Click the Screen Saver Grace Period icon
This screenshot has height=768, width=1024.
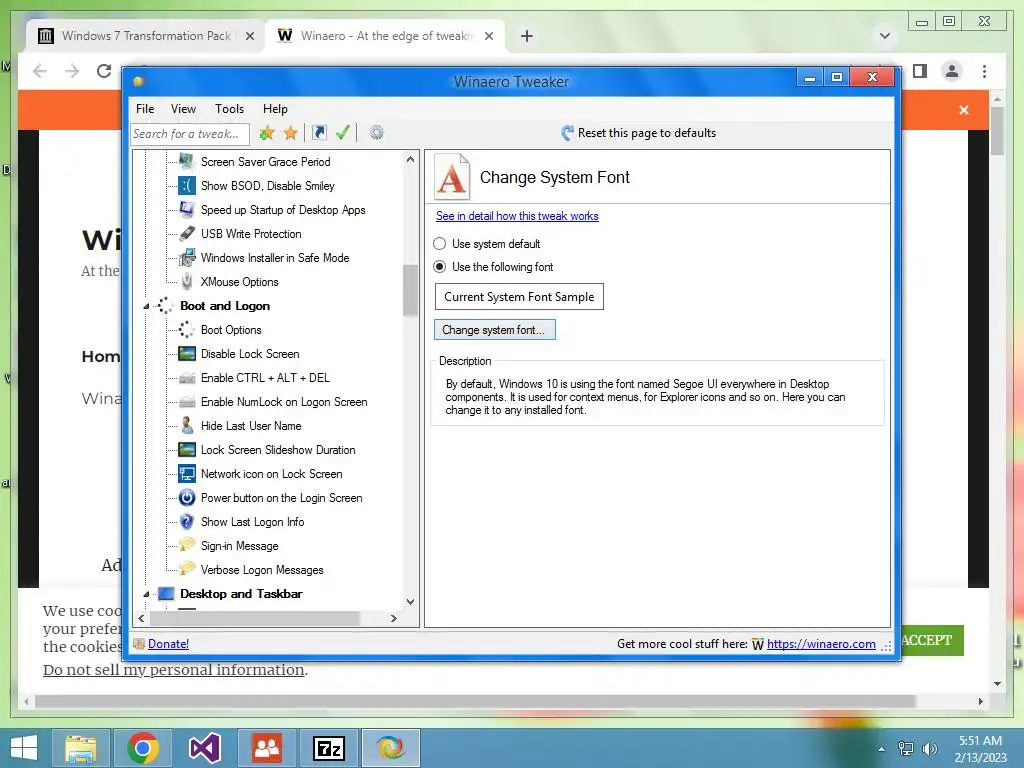tap(187, 161)
